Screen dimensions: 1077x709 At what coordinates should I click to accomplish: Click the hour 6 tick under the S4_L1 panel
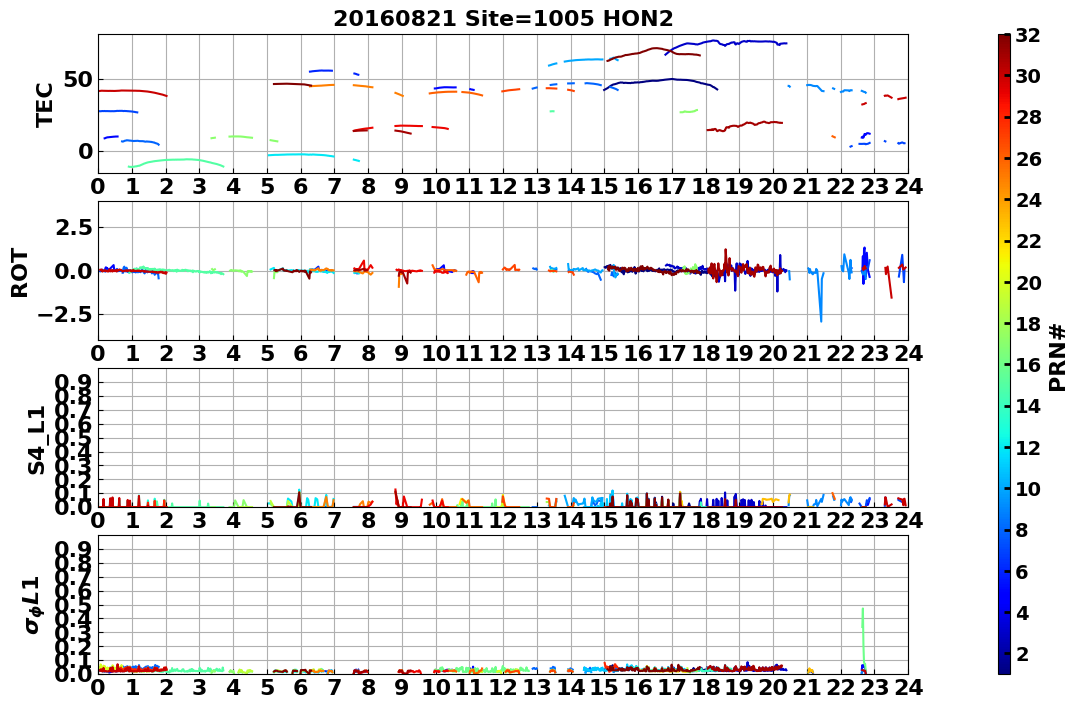300,520
